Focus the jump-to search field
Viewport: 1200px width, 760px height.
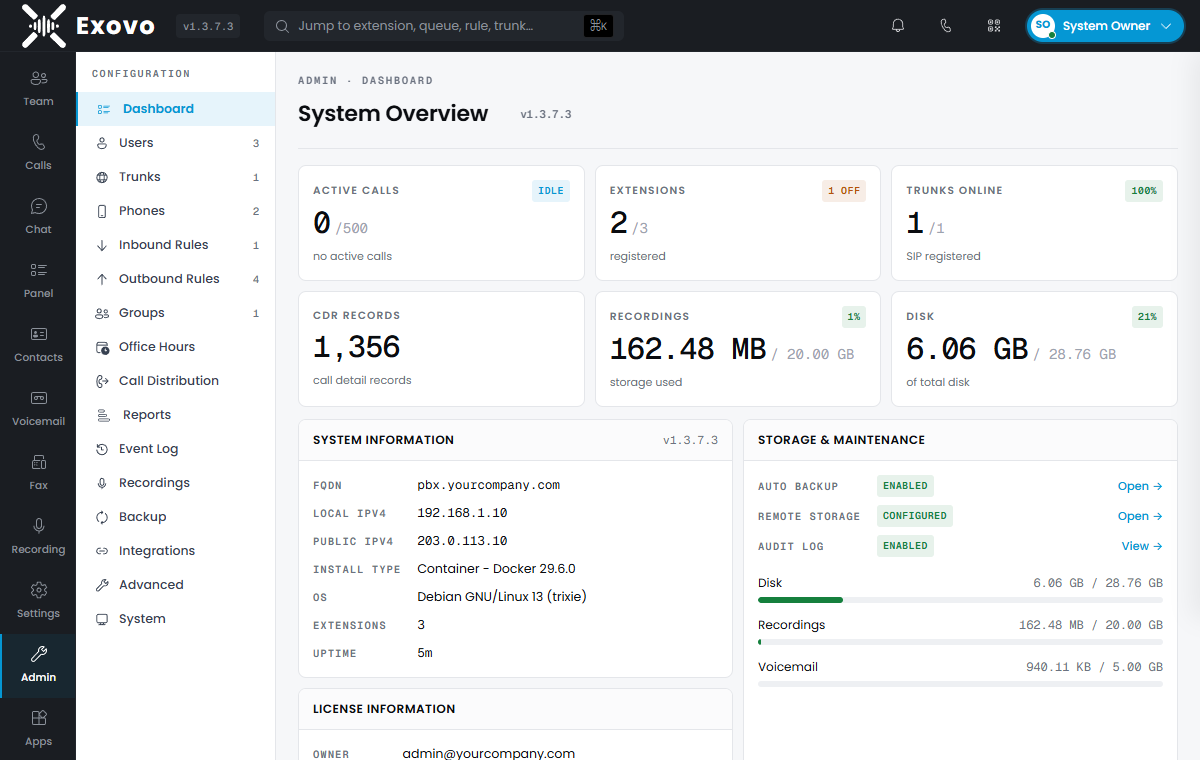coord(443,26)
